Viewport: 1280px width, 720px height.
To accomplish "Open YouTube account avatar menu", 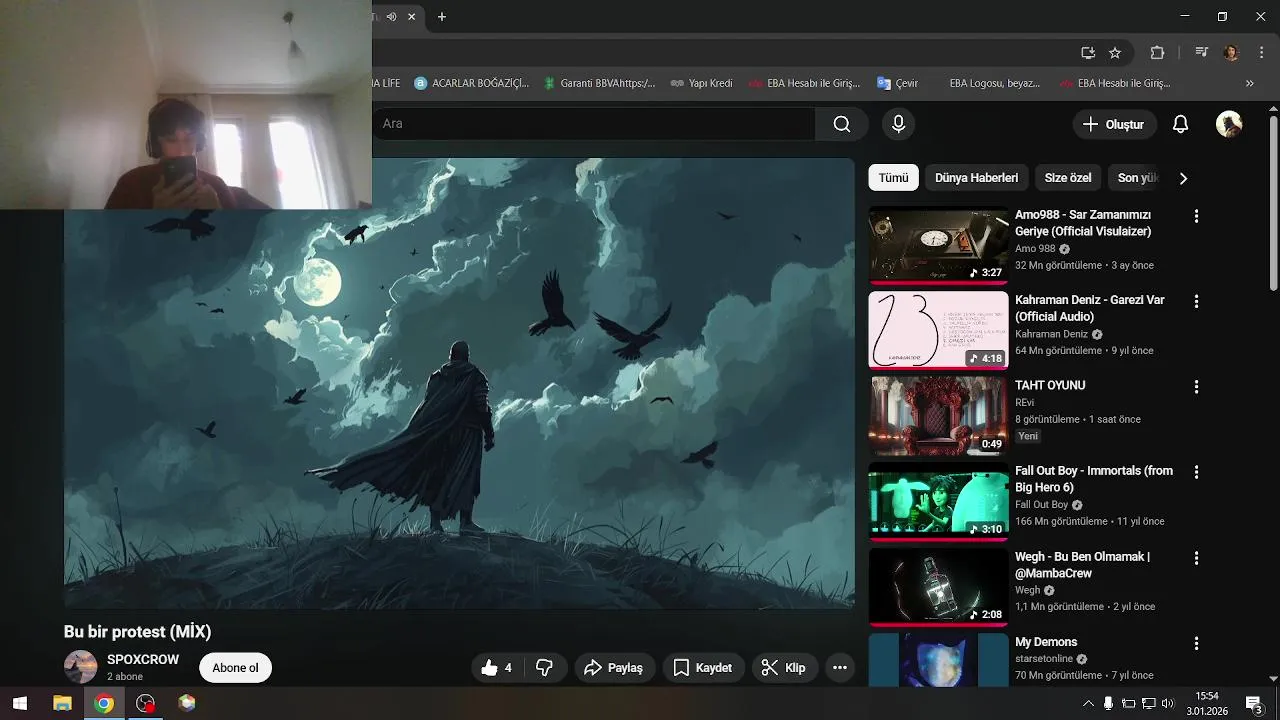I will point(1229,124).
